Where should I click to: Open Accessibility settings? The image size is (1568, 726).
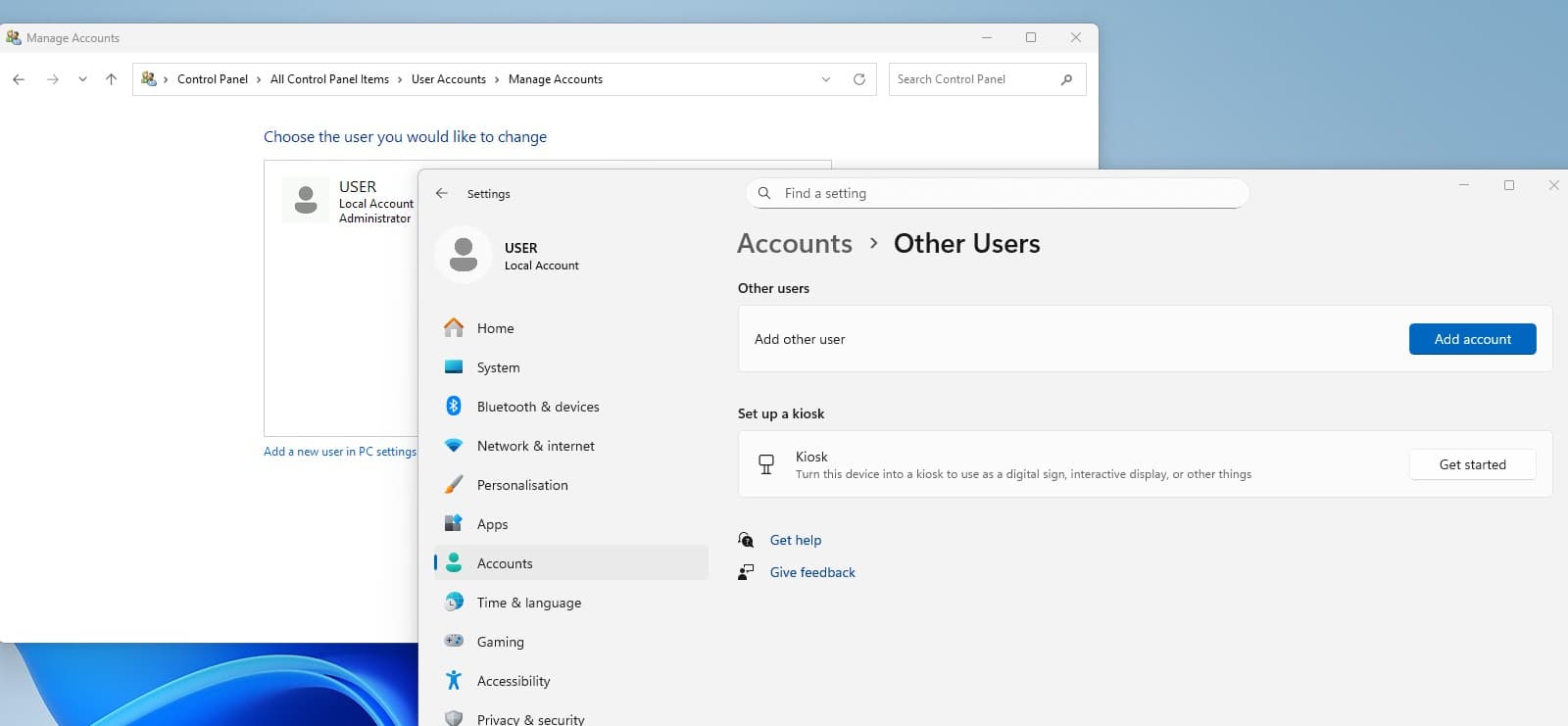click(513, 681)
